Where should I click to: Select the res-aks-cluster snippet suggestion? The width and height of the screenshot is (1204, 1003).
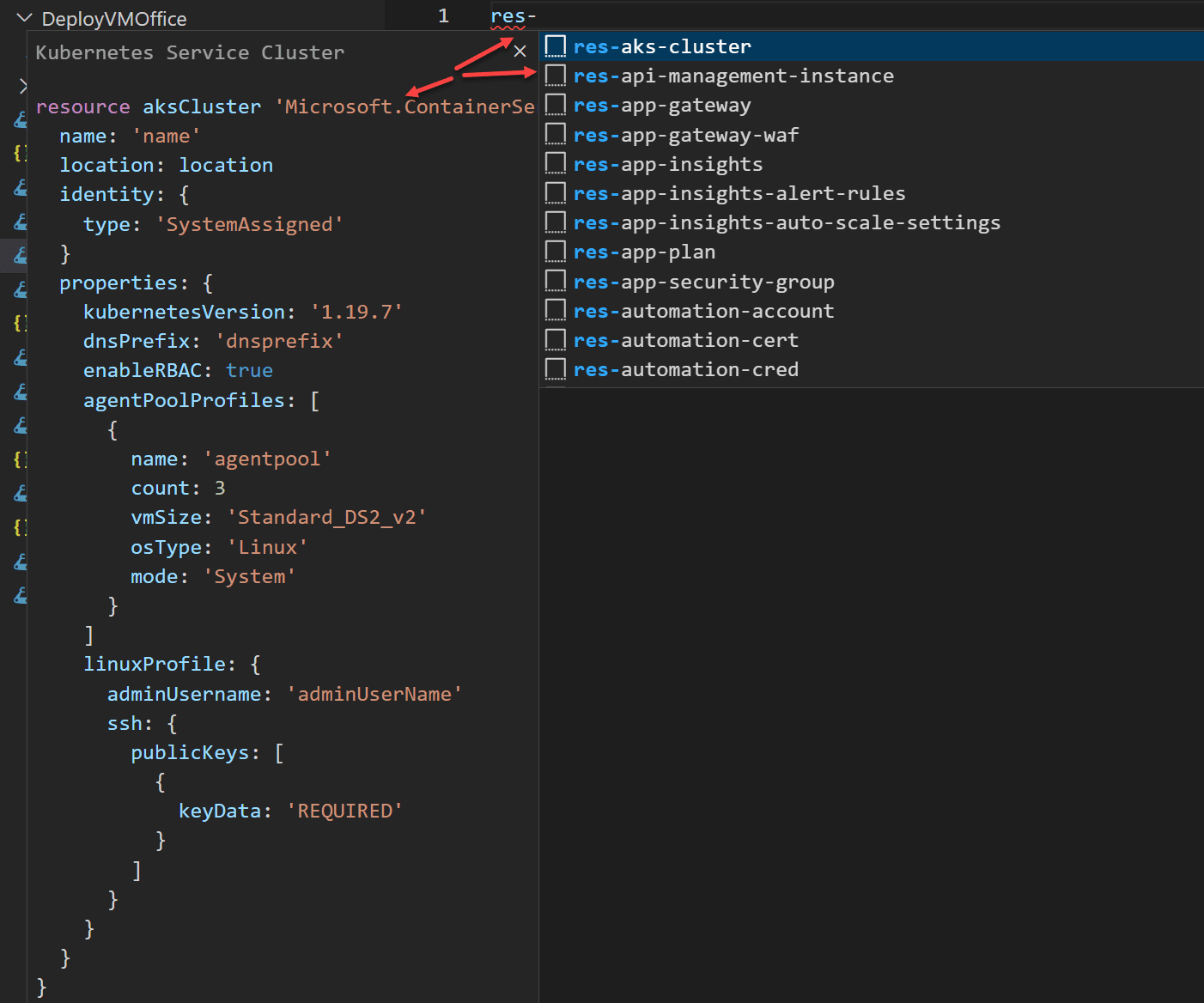[871, 46]
